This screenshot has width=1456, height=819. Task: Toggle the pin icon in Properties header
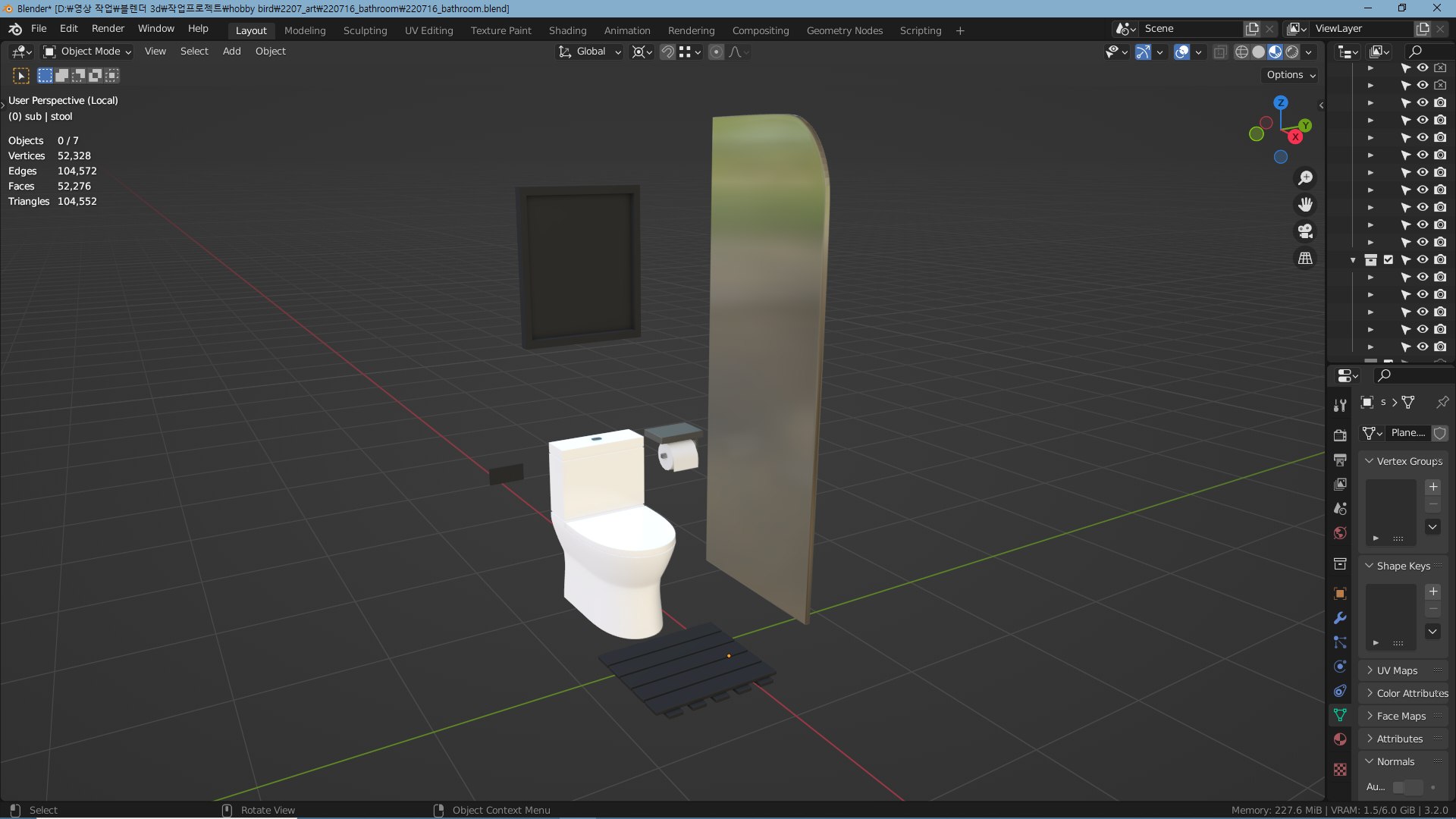click(x=1442, y=402)
